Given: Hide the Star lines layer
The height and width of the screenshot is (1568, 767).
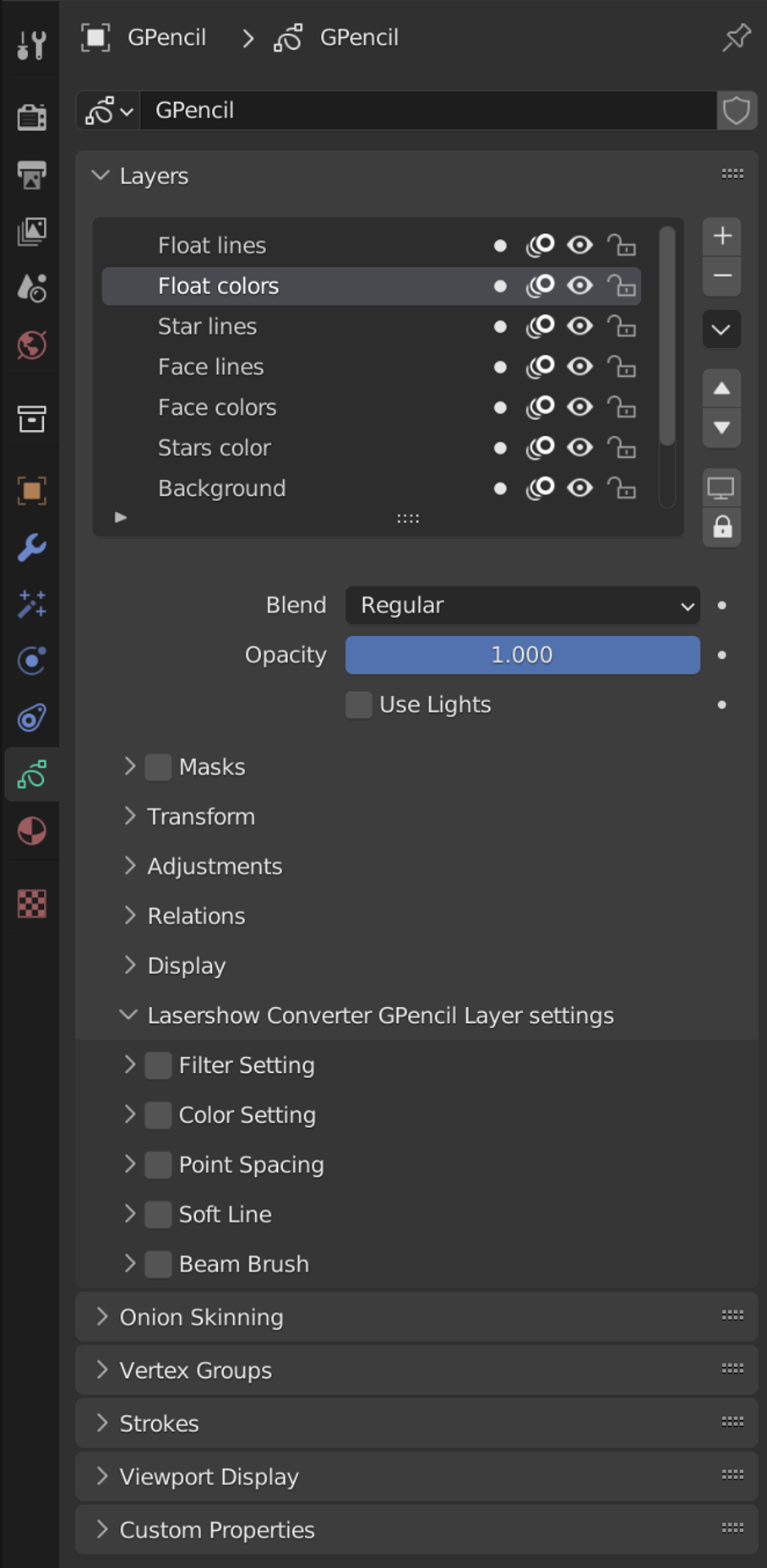Looking at the screenshot, I should (579, 326).
